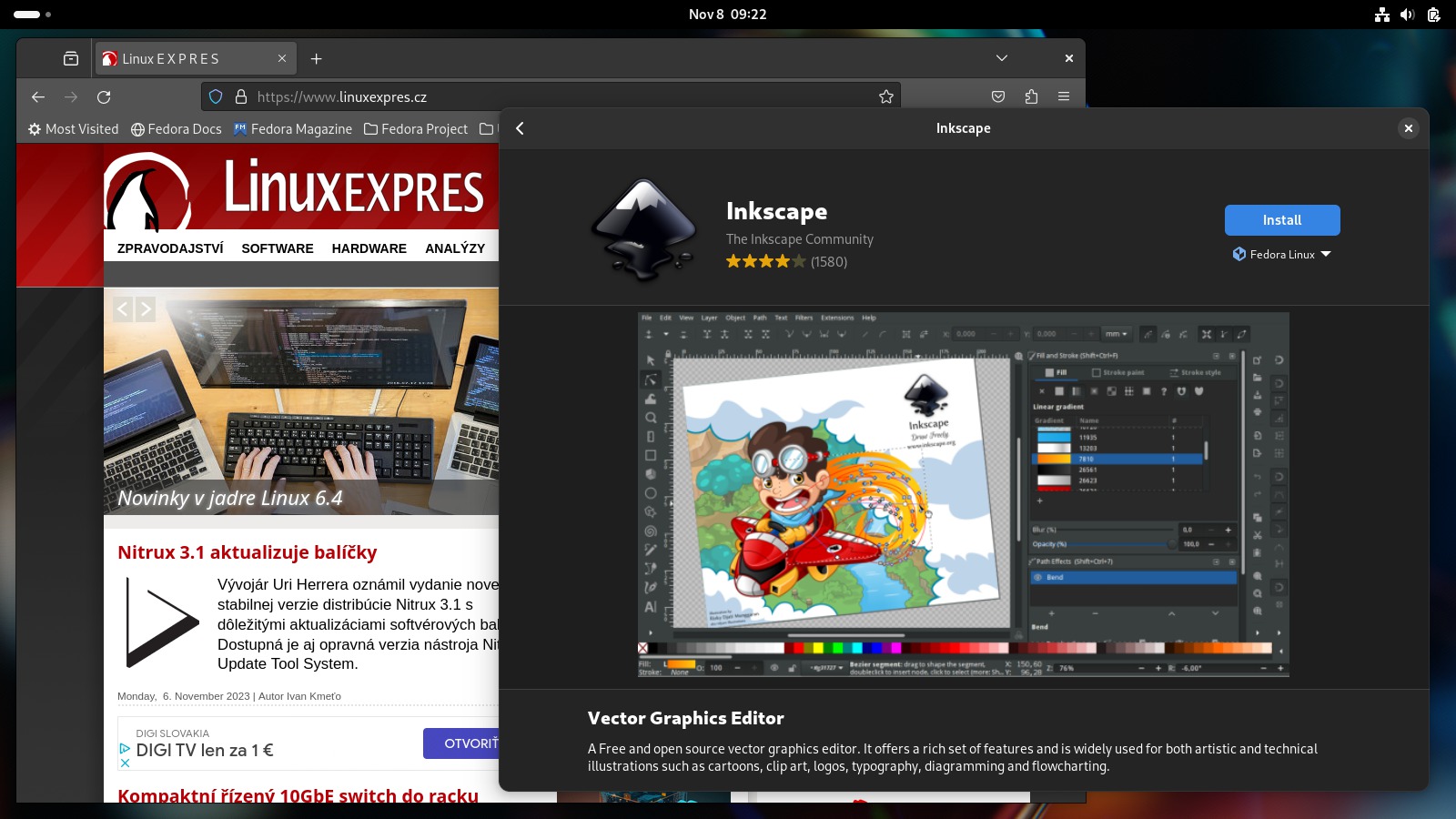The width and height of the screenshot is (1456, 819).
Task: Open SOFTWARE site menu
Action: pos(278,248)
